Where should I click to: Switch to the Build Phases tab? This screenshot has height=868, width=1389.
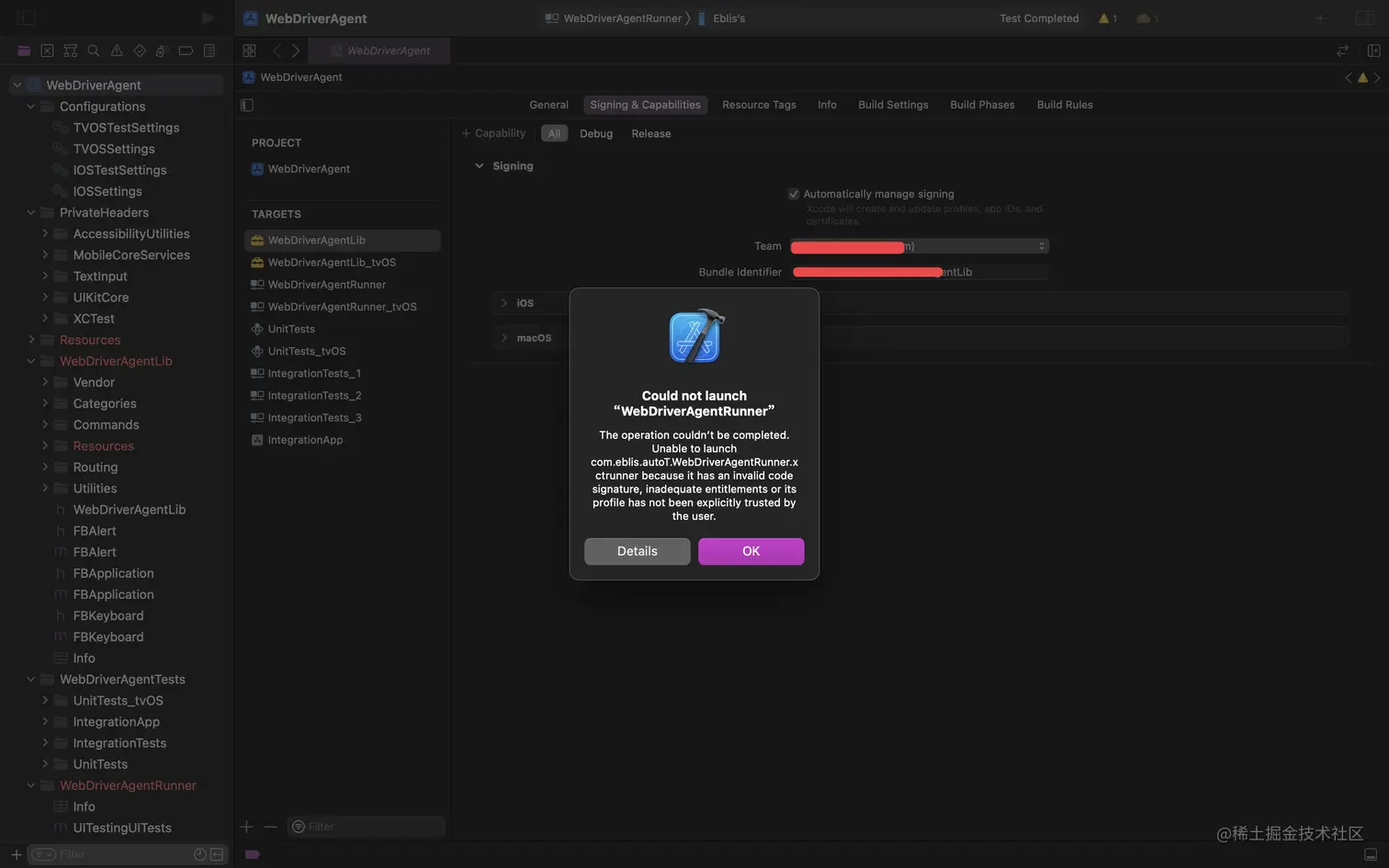(982, 105)
